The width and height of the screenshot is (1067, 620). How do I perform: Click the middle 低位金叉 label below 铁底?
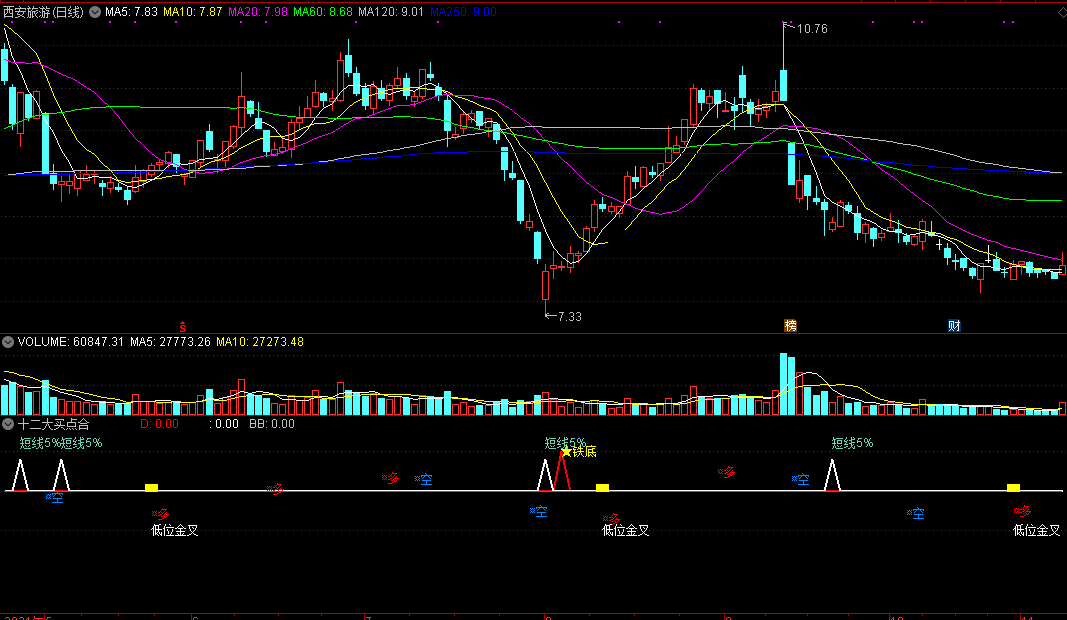pos(625,530)
